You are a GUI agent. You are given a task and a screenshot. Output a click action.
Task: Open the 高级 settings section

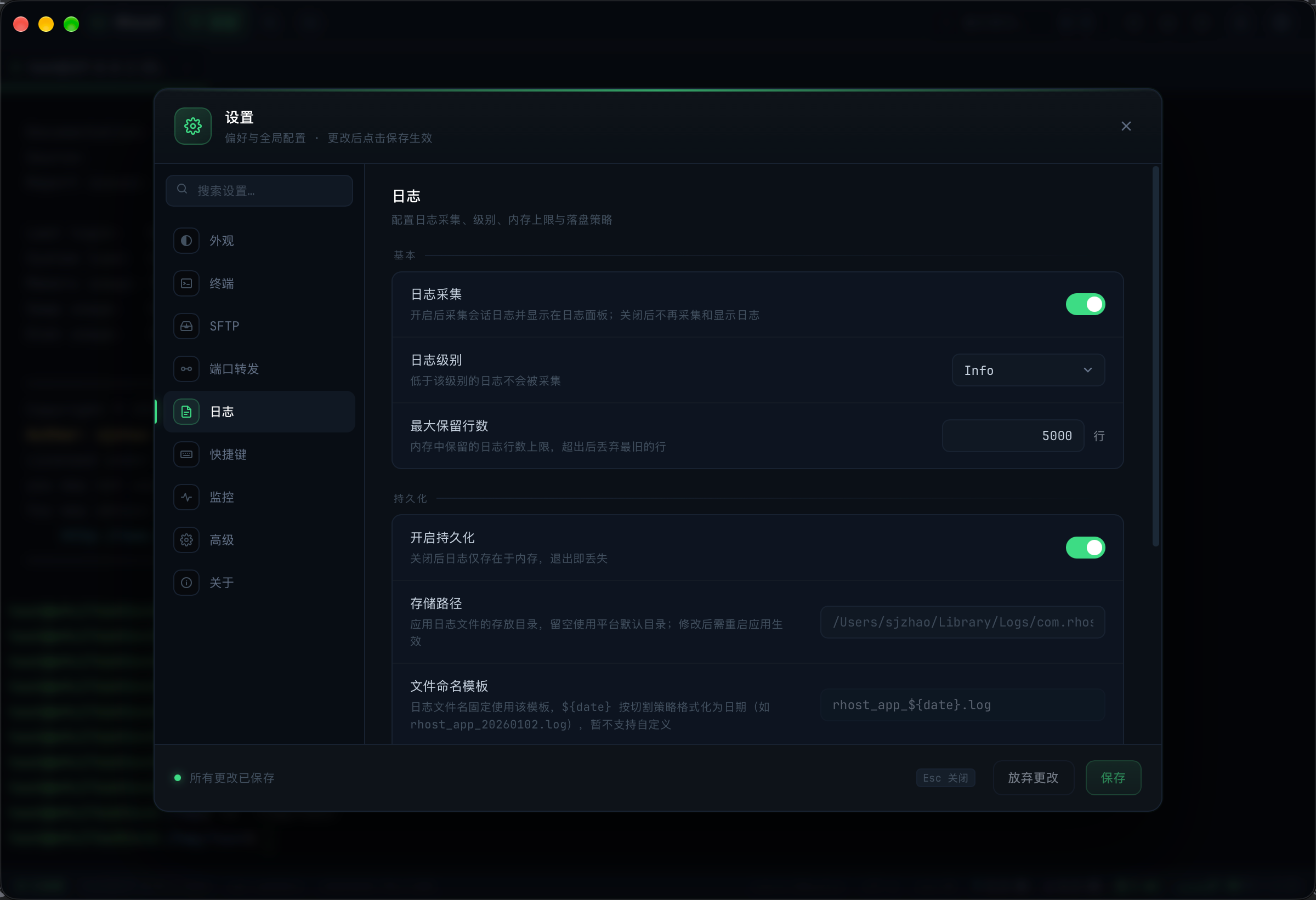coord(259,540)
